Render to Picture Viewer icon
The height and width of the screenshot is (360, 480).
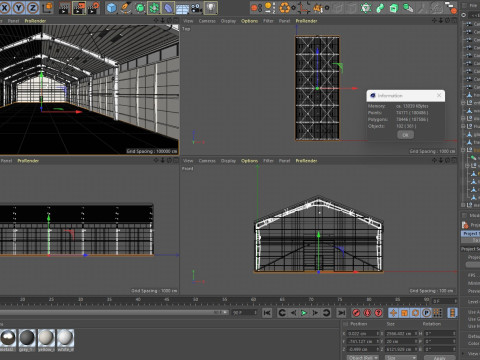(79, 8)
